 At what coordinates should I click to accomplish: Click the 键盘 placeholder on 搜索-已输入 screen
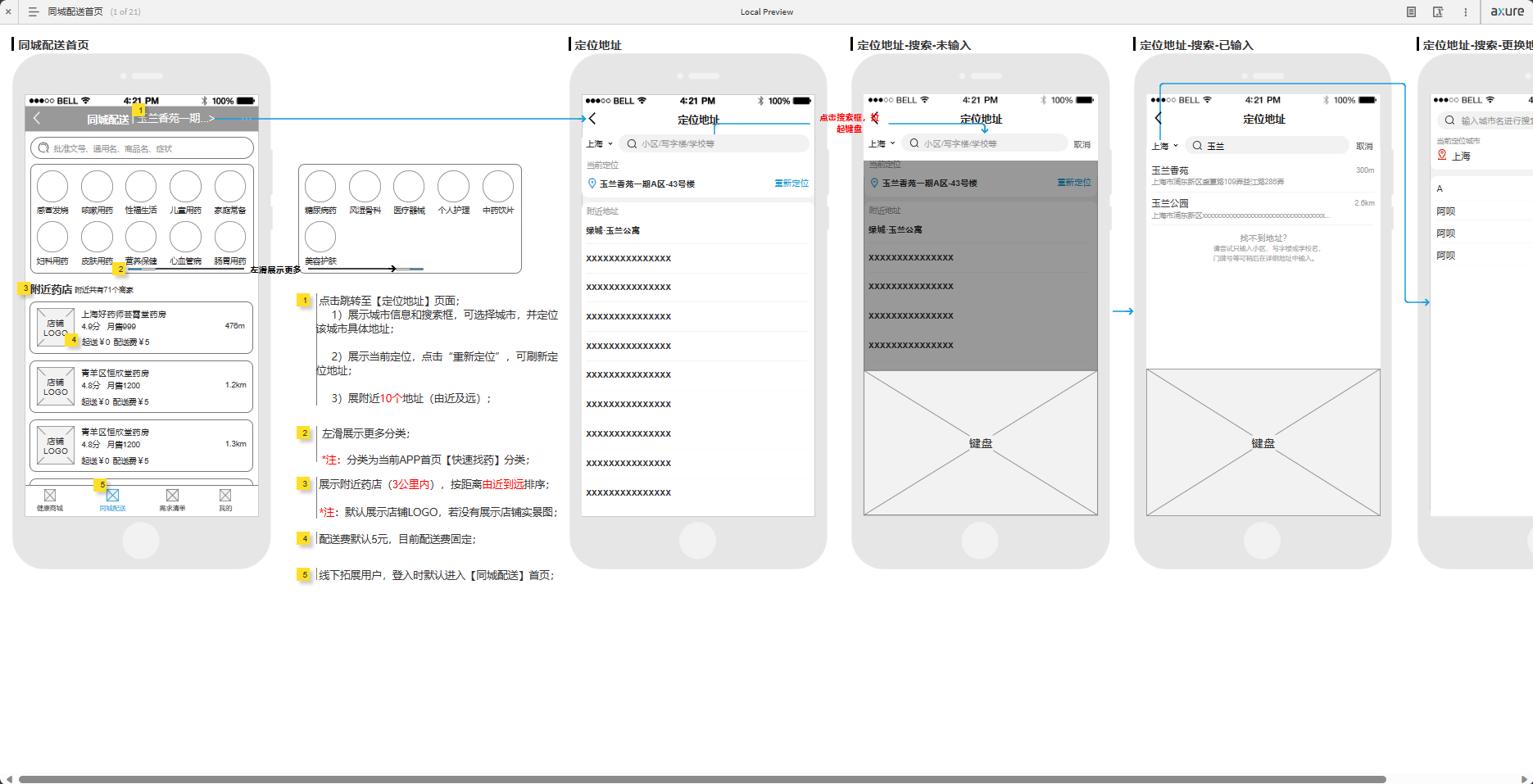coord(1263,443)
